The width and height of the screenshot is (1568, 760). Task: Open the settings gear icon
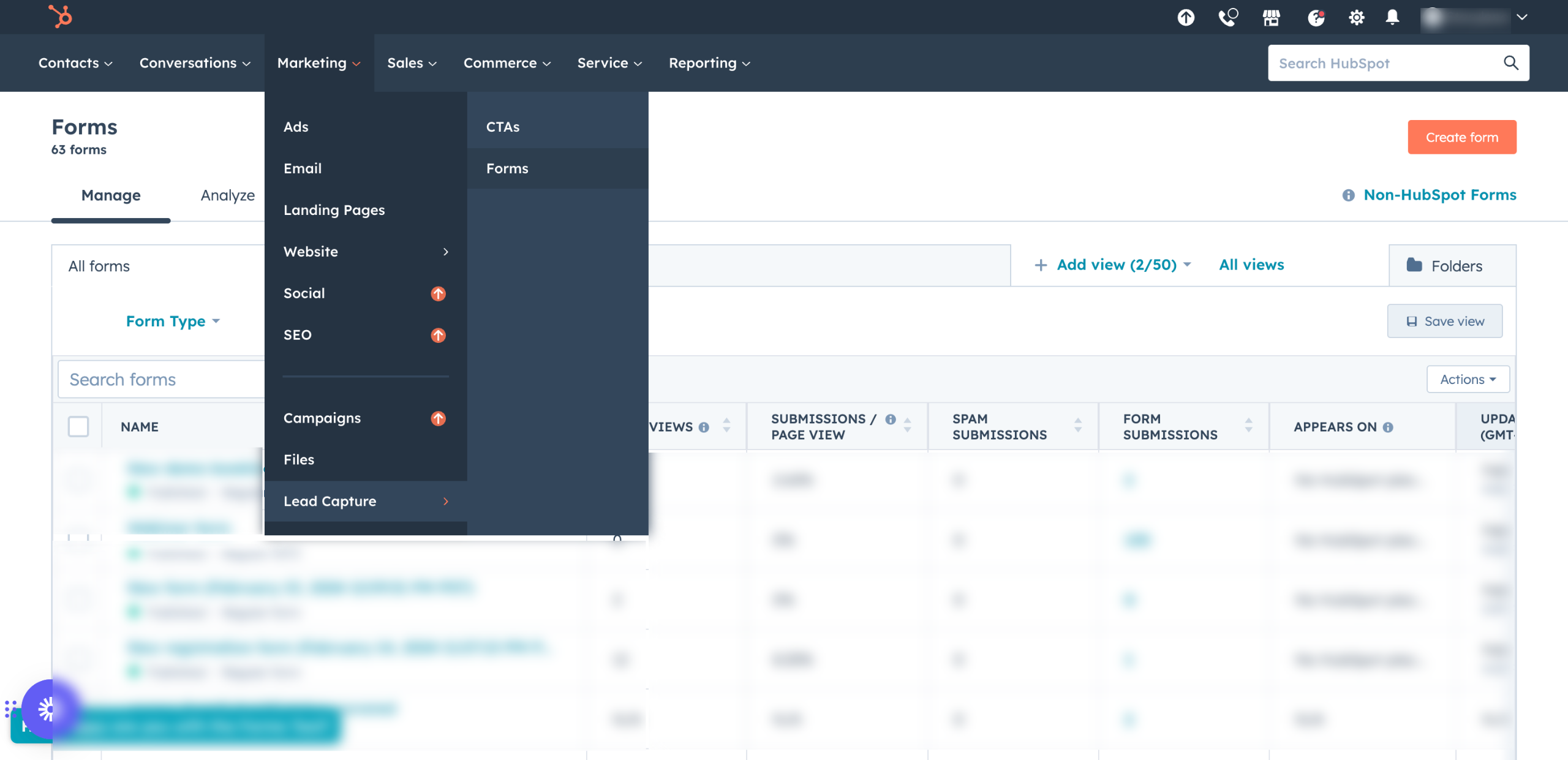click(1356, 17)
